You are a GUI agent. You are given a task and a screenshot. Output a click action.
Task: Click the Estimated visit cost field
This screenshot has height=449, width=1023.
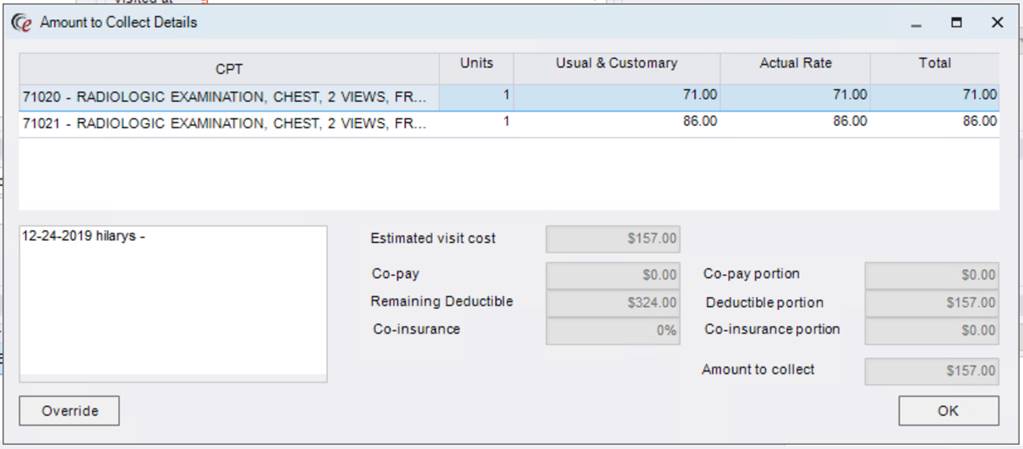click(x=613, y=239)
